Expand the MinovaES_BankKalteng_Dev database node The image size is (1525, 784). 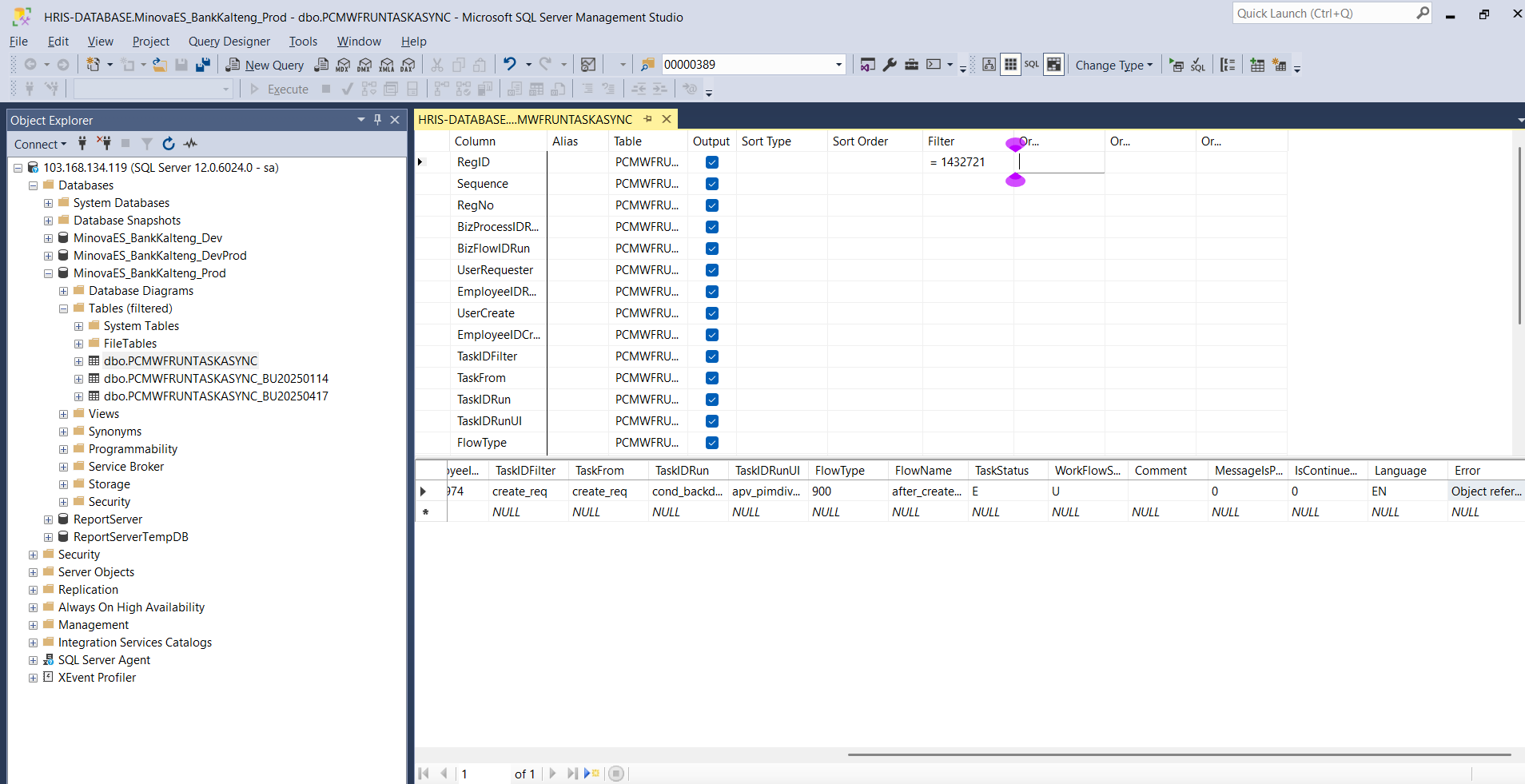pyautogui.click(x=48, y=238)
